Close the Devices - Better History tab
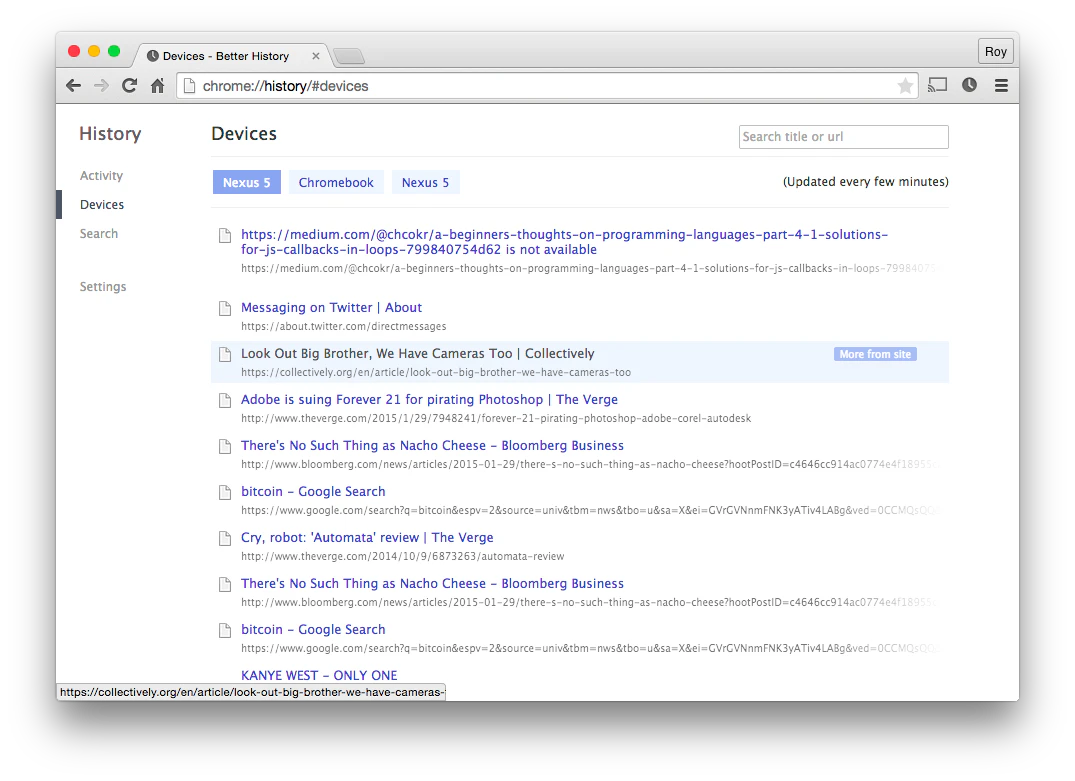 pos(315,56)
